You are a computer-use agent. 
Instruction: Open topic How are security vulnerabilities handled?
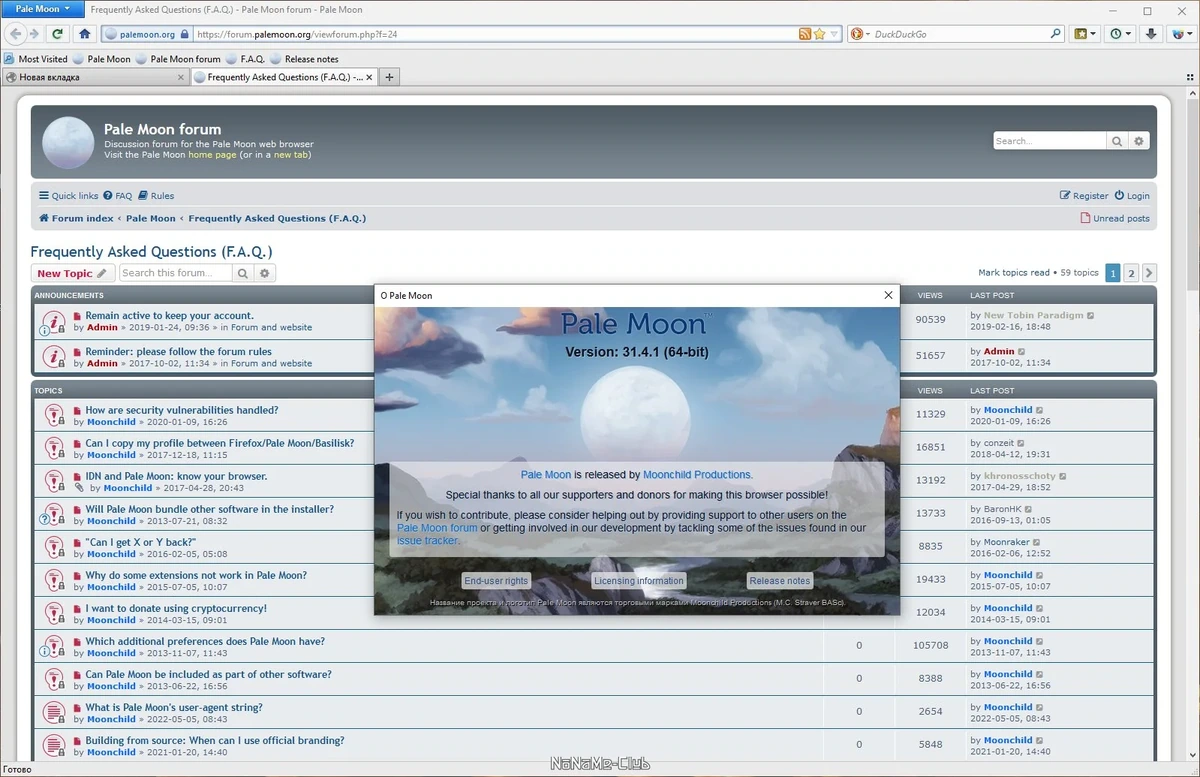point(182,410)
